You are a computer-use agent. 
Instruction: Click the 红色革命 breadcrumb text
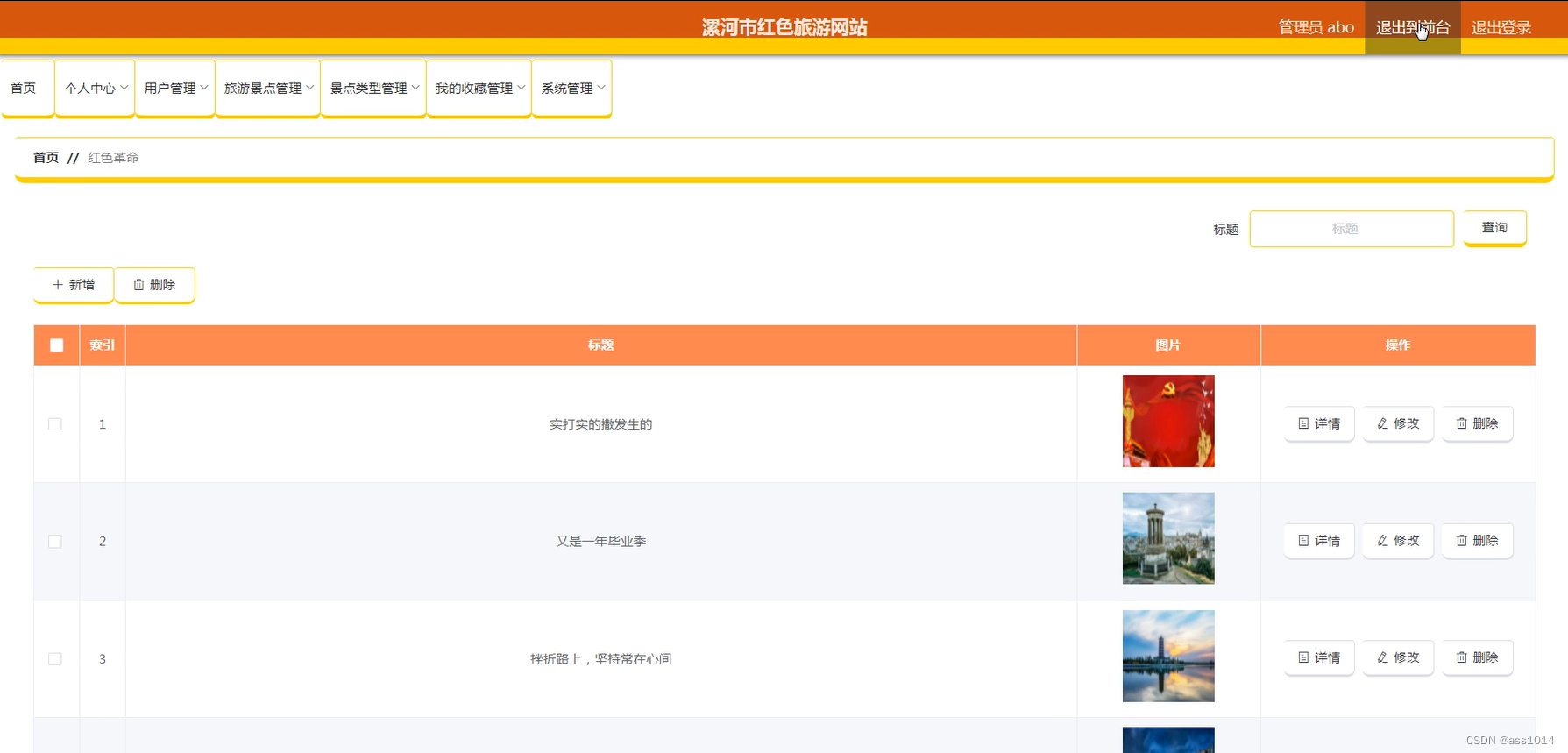tap(113, 158)
